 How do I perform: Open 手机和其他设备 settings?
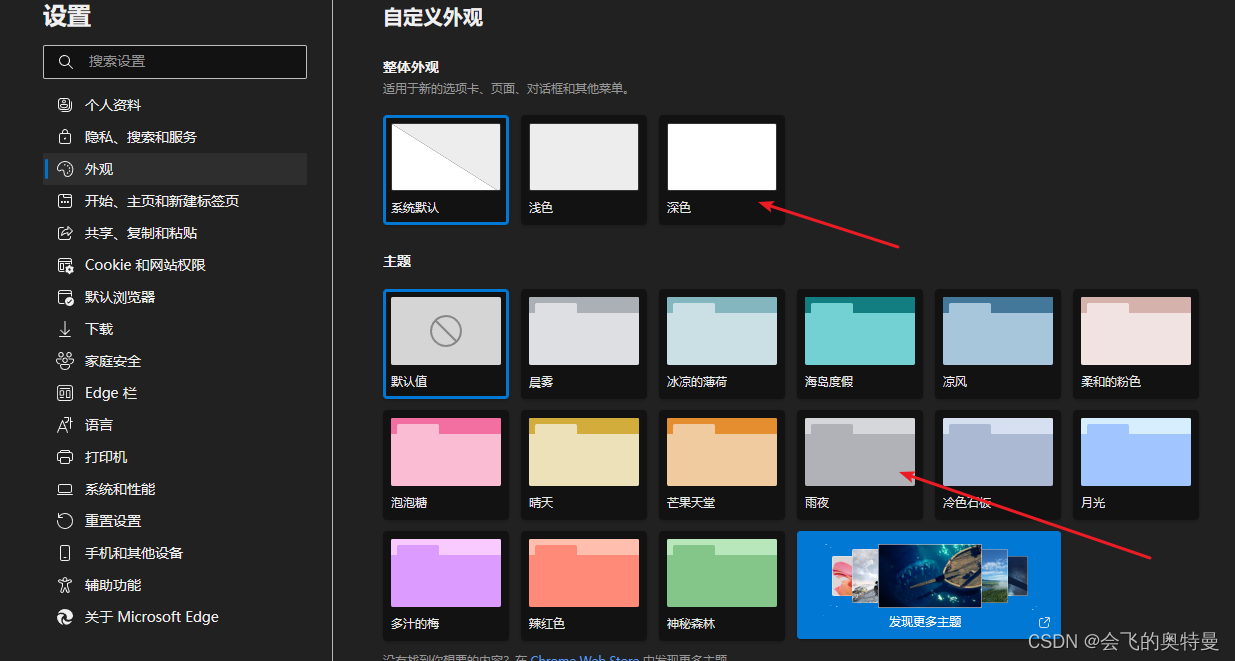click(x=175, y=553)
